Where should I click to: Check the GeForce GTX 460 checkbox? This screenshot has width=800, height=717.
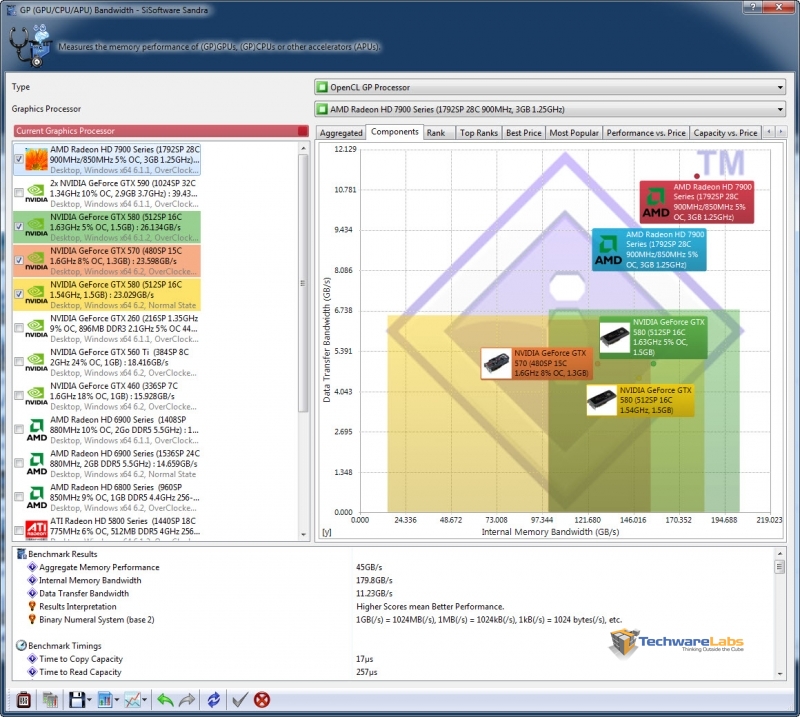pyautogui.click(x=19, y=395)
